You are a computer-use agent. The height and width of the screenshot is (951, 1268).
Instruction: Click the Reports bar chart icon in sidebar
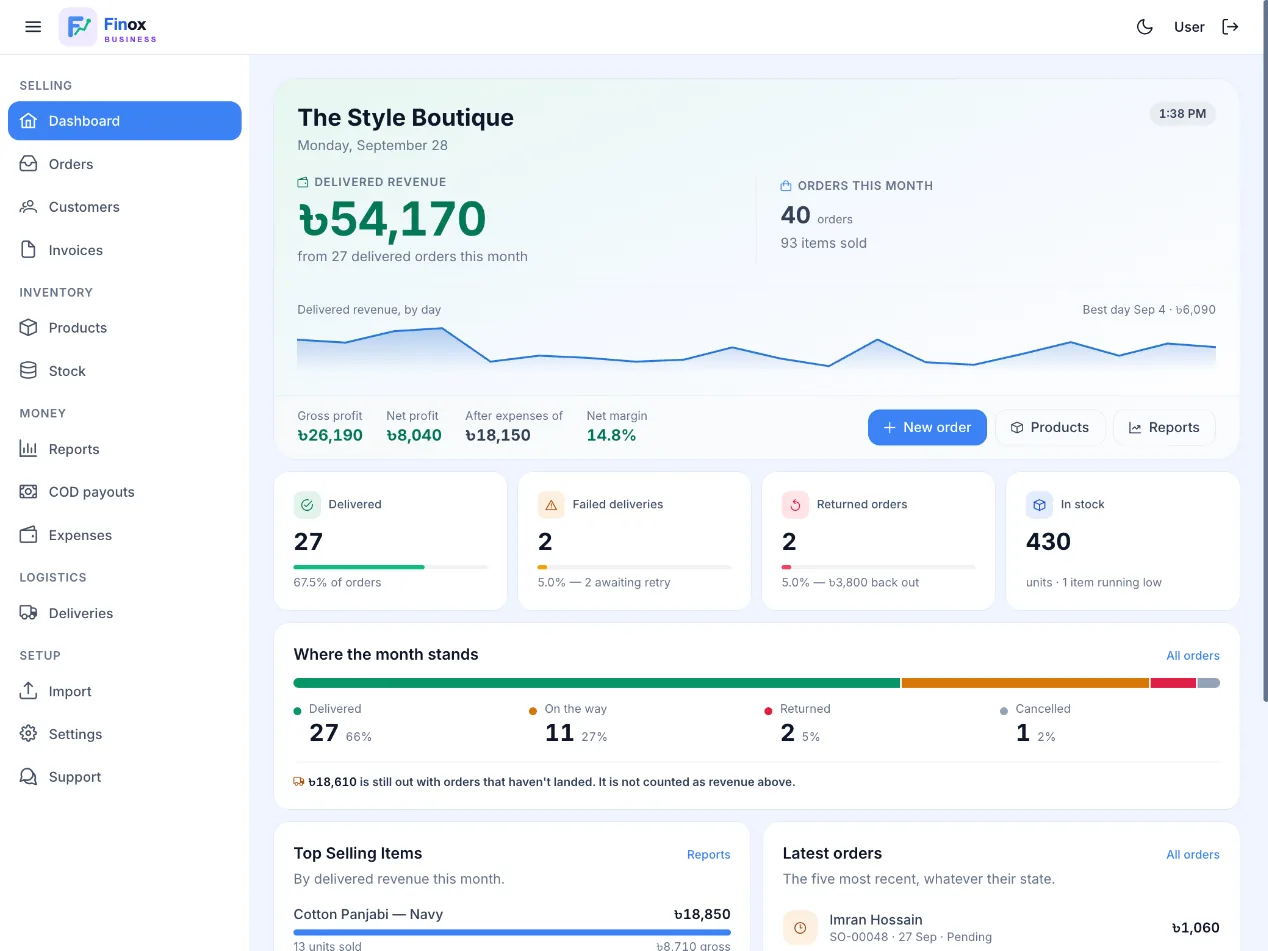click(29, 449)
